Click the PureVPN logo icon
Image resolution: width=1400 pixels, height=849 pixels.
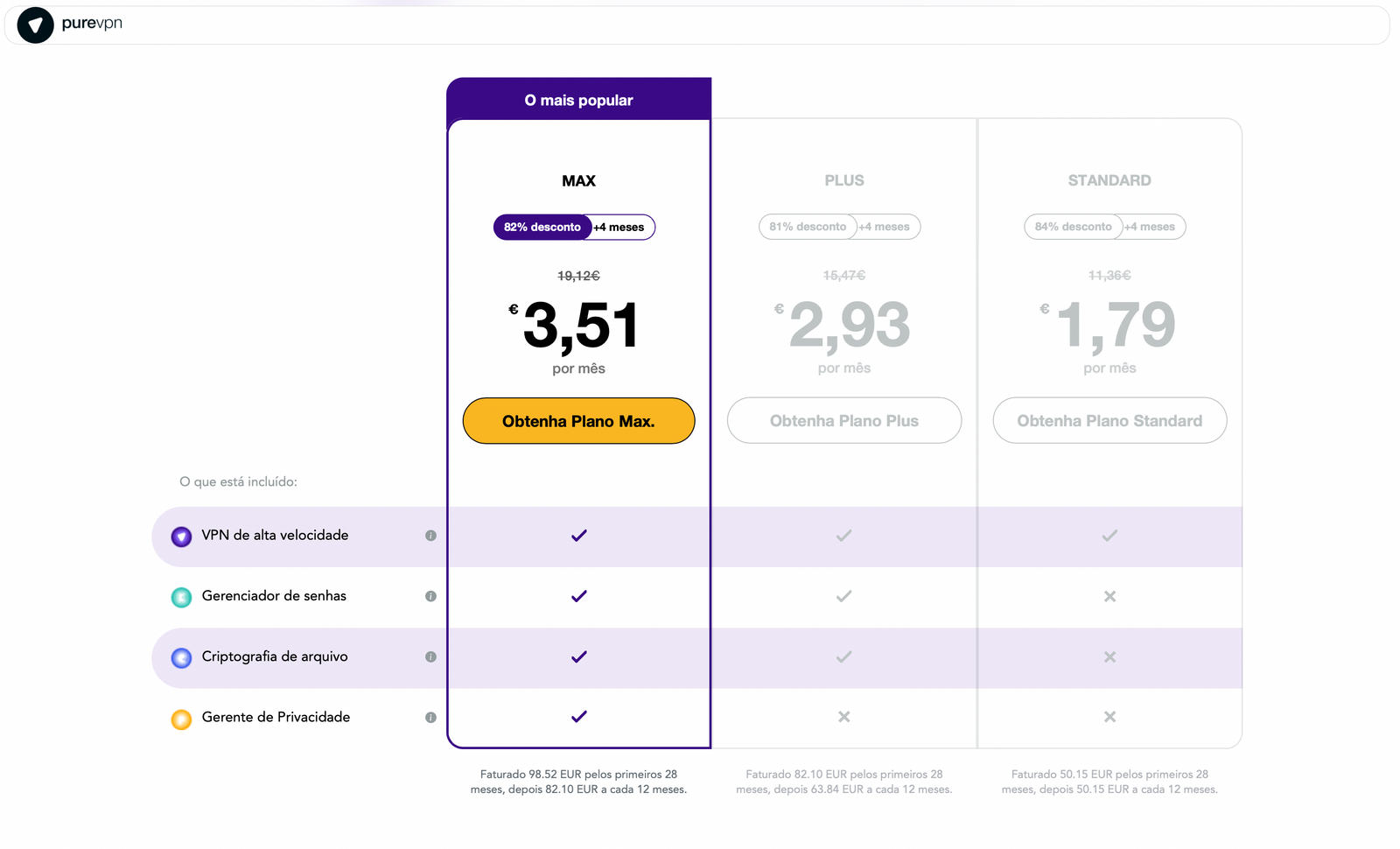(36, 25)
